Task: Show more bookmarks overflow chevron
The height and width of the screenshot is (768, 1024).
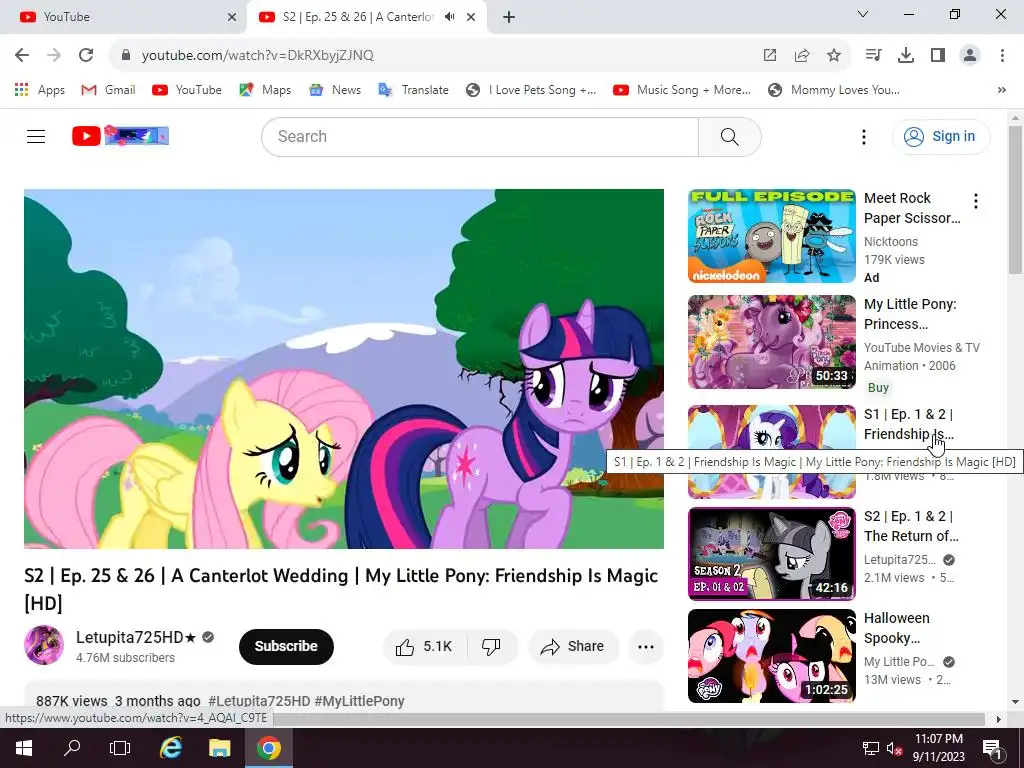Action: [1002, 90]
